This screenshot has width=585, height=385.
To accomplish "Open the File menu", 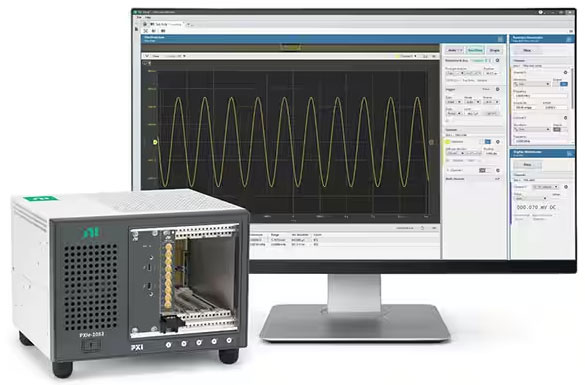I will pyautogui.click(x=139, y=18).
